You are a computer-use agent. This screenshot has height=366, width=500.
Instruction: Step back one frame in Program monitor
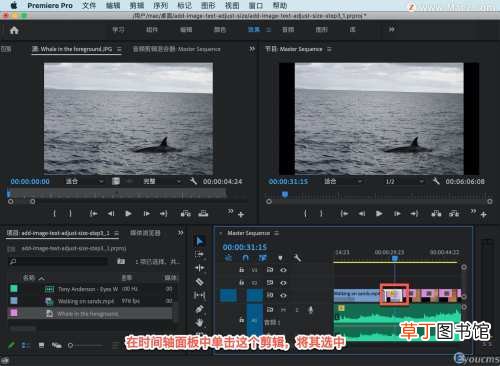coord(362,213)
